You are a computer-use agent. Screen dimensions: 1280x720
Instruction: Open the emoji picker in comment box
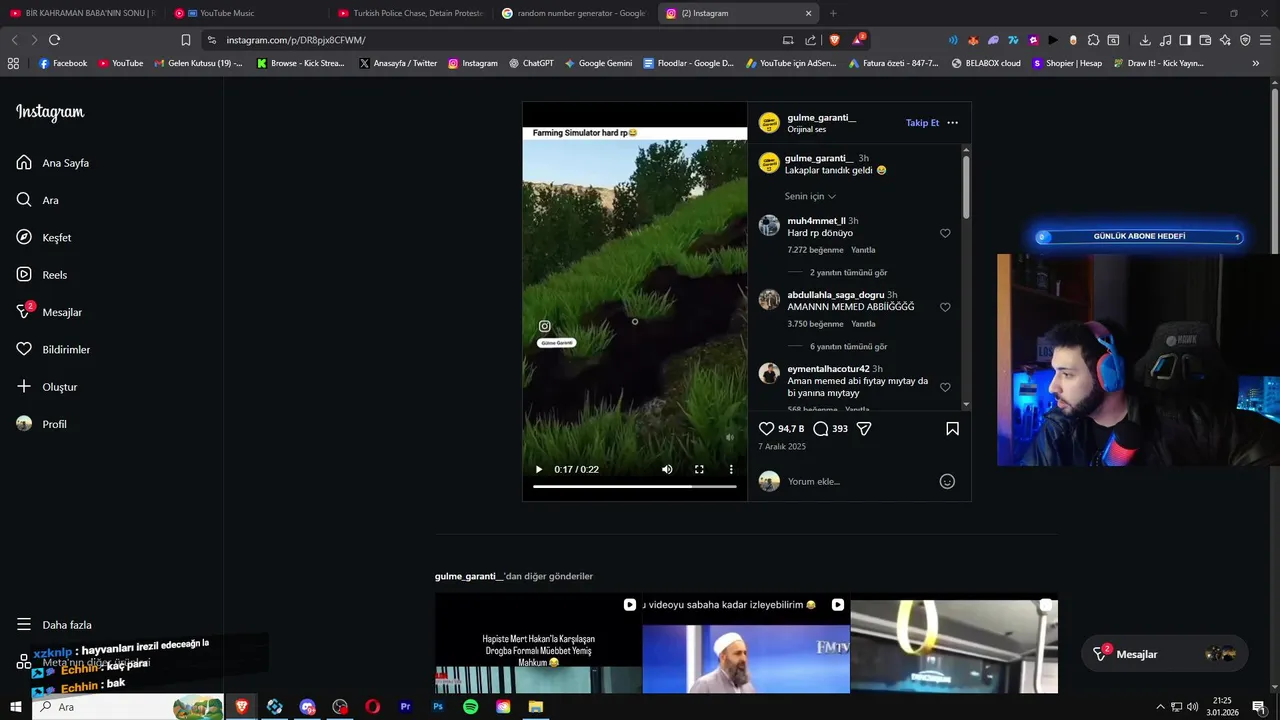(947, 481)
